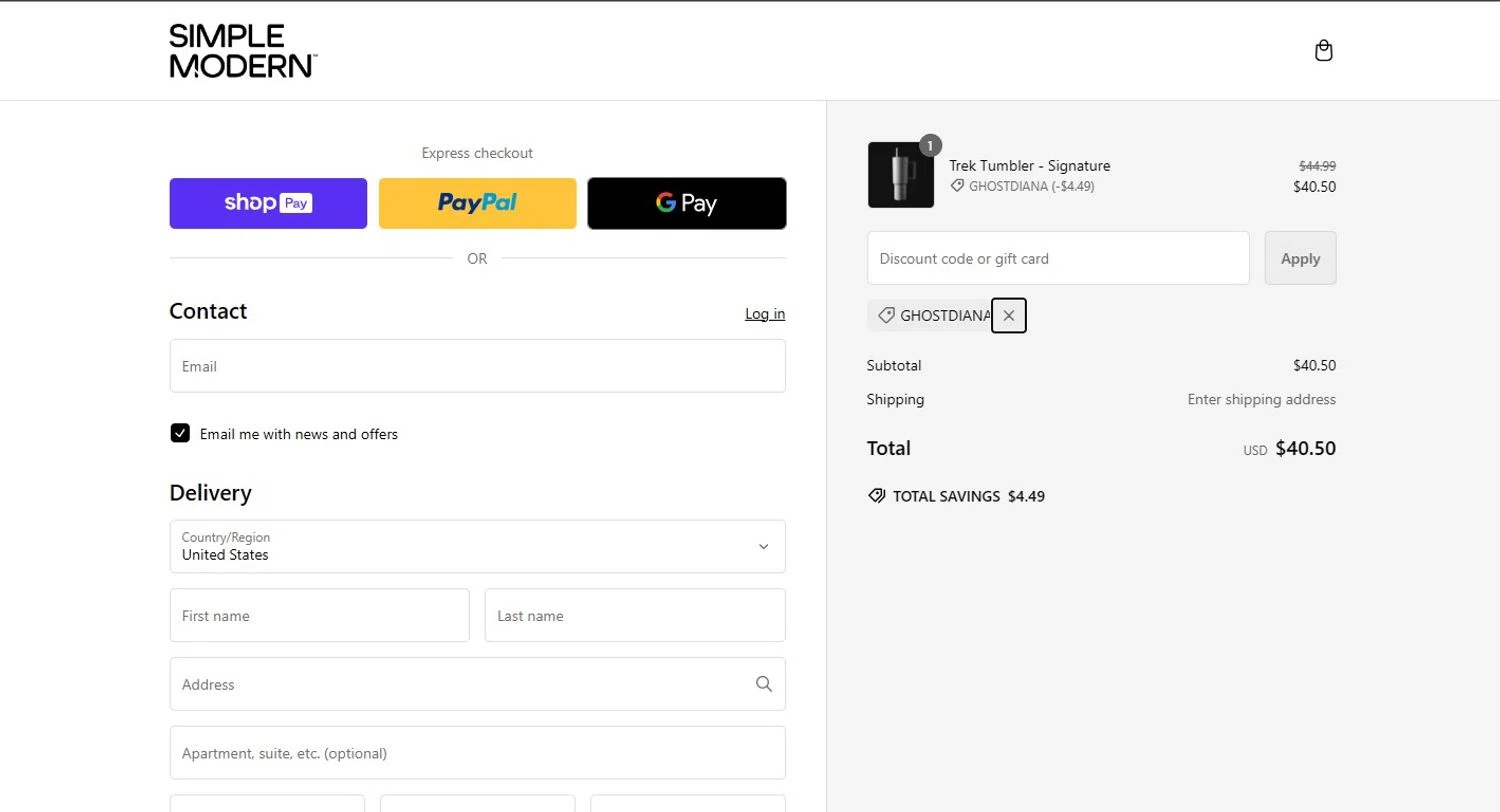Click the struck-through $44.99 price

(x=1317, y=166)
